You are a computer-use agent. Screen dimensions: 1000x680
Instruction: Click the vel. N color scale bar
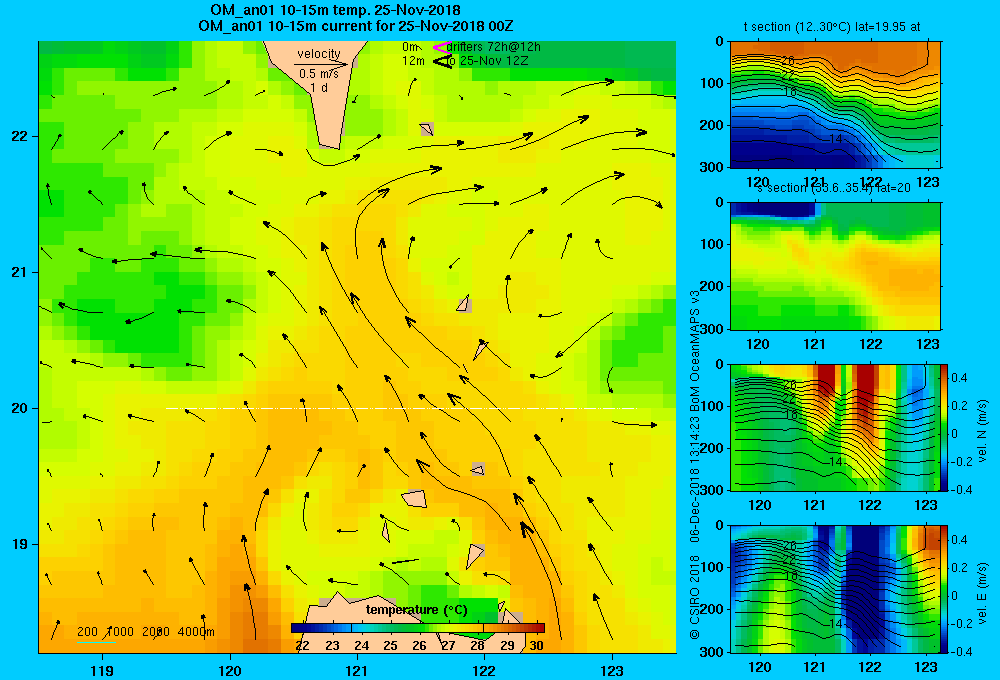945,427
